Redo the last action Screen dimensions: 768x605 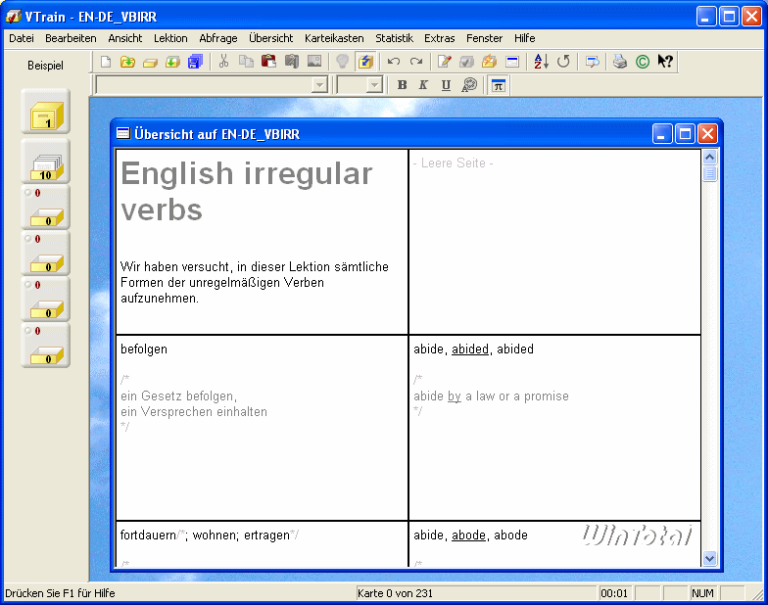coord(416,62)
